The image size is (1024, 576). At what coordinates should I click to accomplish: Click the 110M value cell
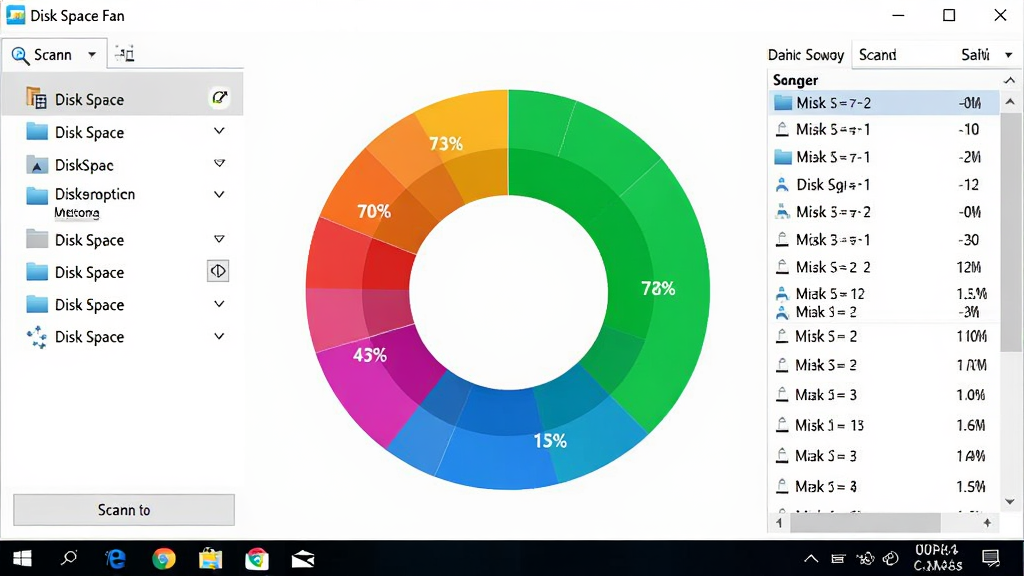coord(971,336)
